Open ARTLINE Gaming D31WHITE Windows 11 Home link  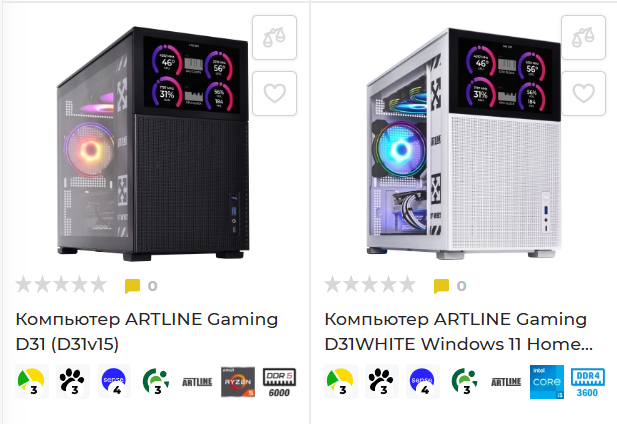tap(458, 332)
